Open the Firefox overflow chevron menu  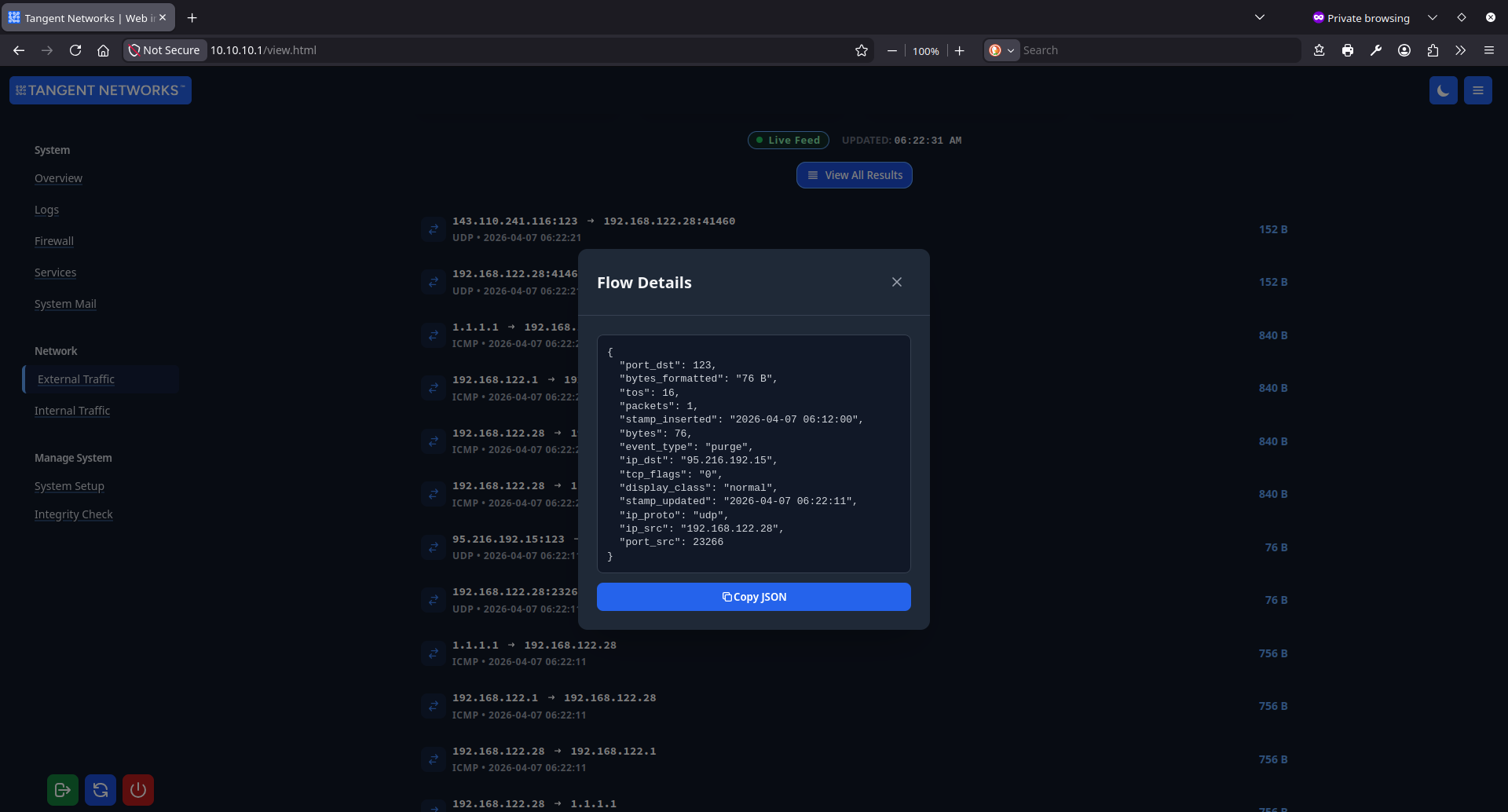(1460, 49)
